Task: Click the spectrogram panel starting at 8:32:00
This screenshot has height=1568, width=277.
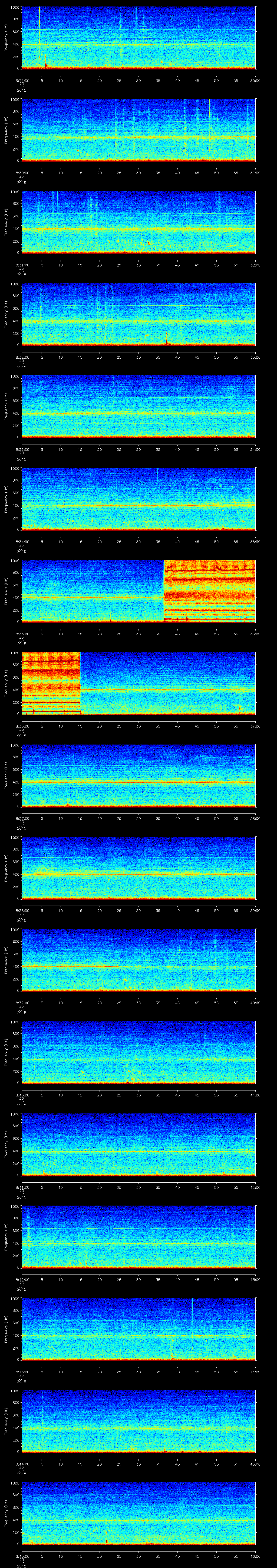Action: tap(138, 314)
